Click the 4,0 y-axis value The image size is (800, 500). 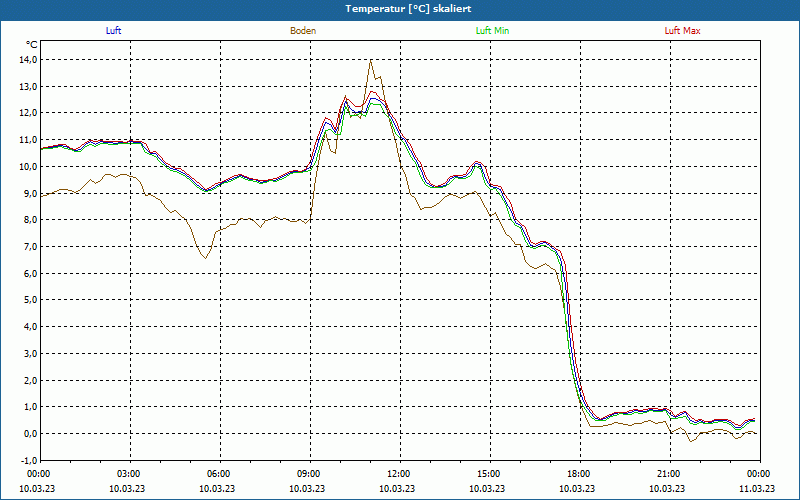pyautogui.click(x=31, y=327)
